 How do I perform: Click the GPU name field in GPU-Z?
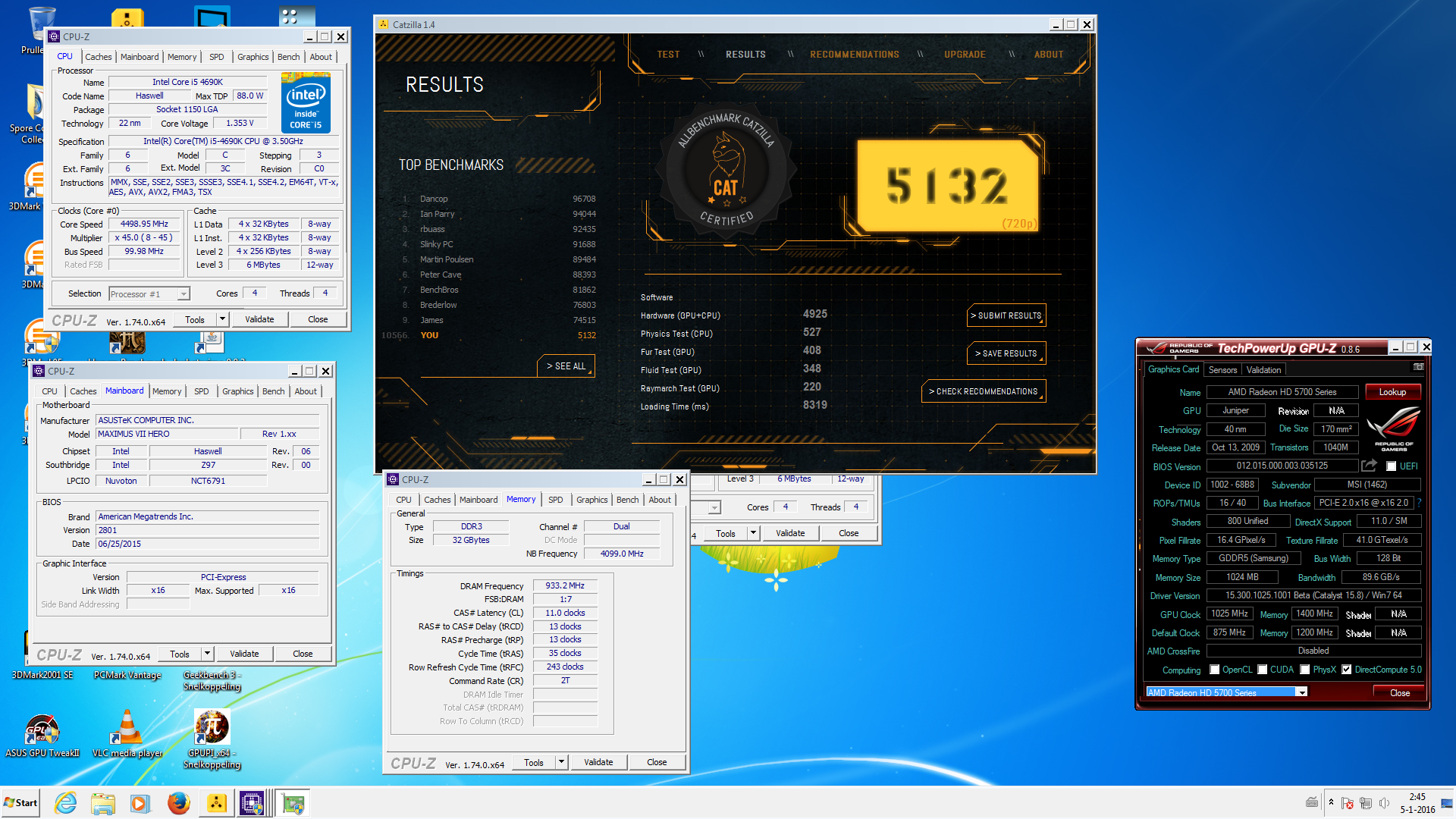[x=1282, y=392]
